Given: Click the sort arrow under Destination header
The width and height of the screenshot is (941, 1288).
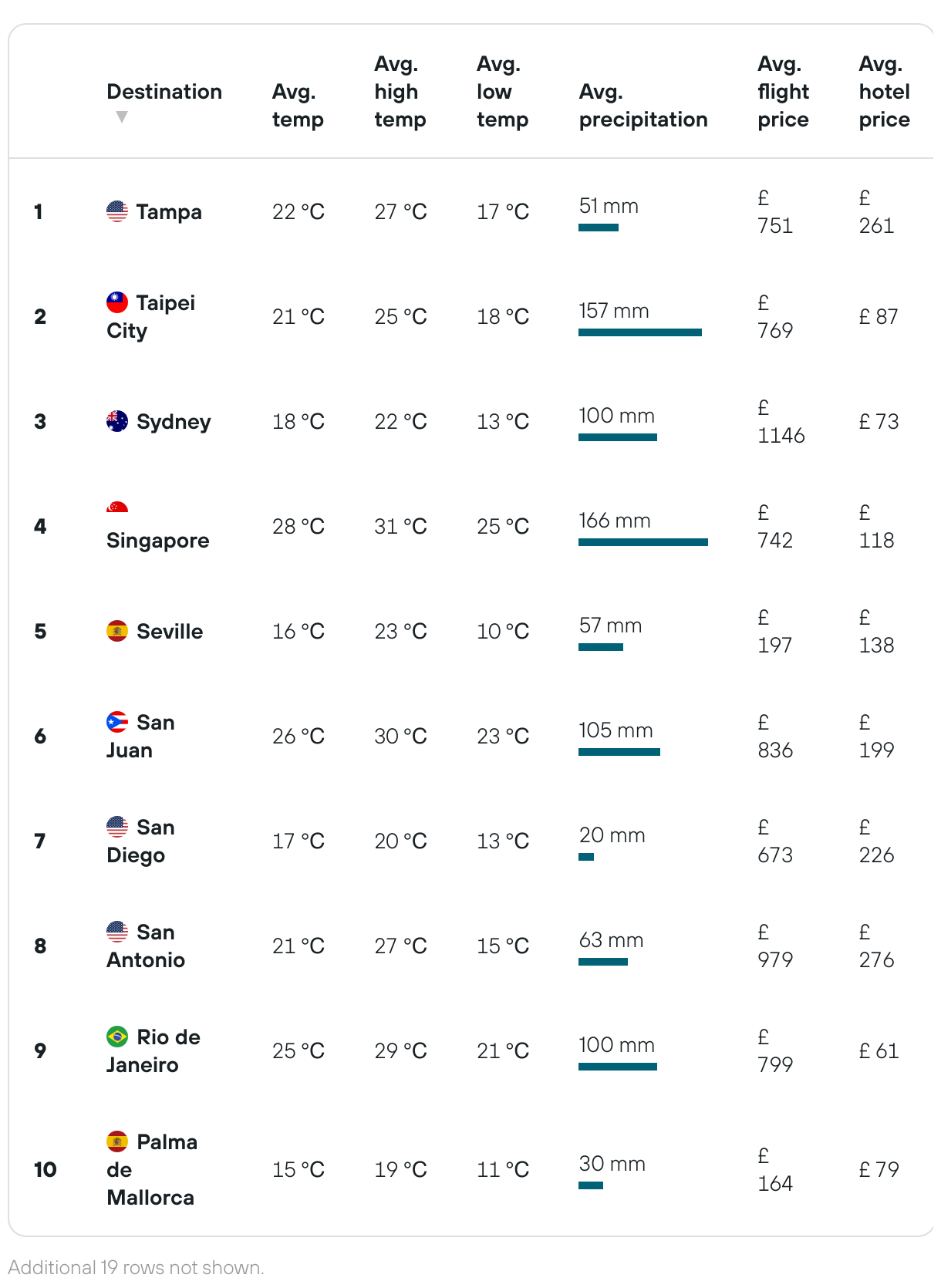Looking at the screenshot, I should [x=121, y=117].
